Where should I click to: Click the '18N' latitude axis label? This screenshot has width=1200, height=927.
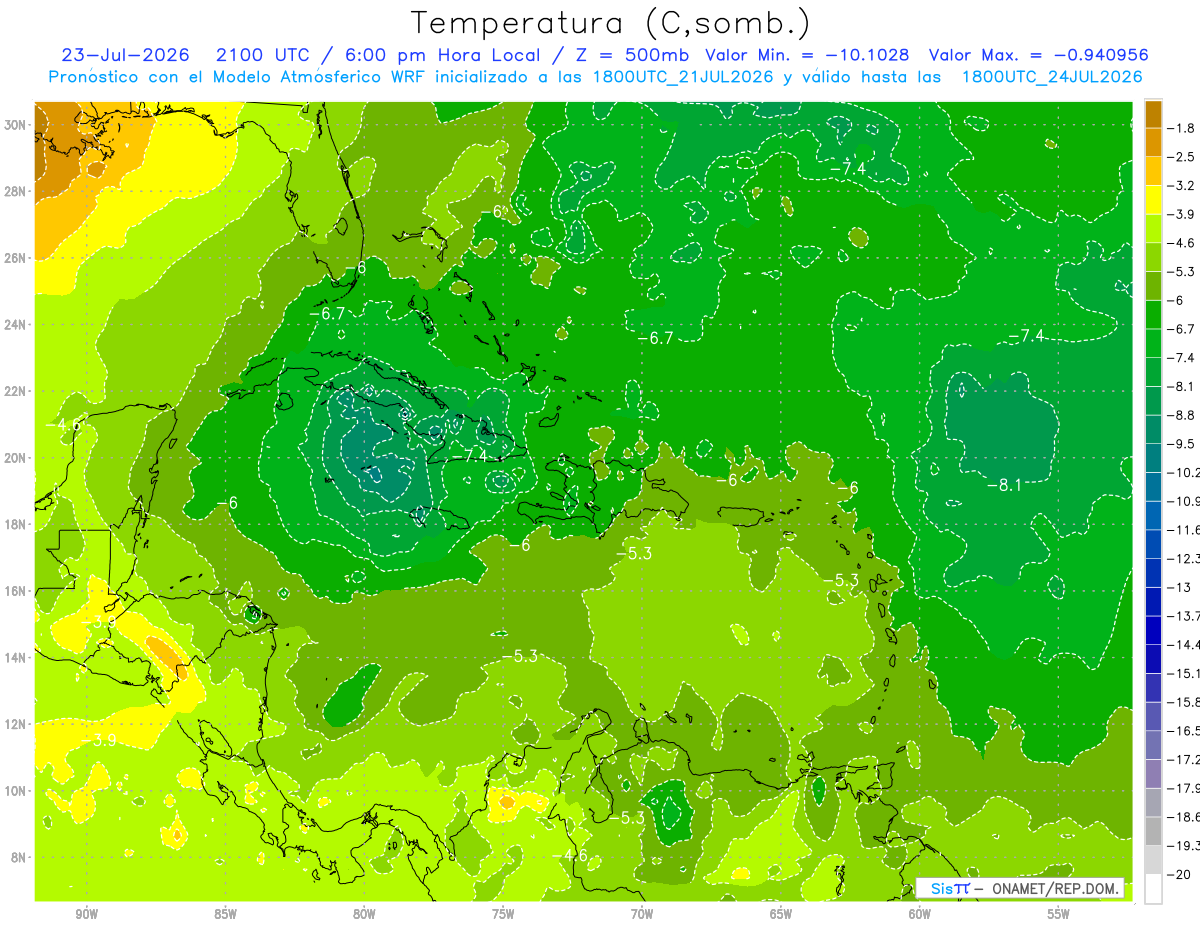[17, 524]
